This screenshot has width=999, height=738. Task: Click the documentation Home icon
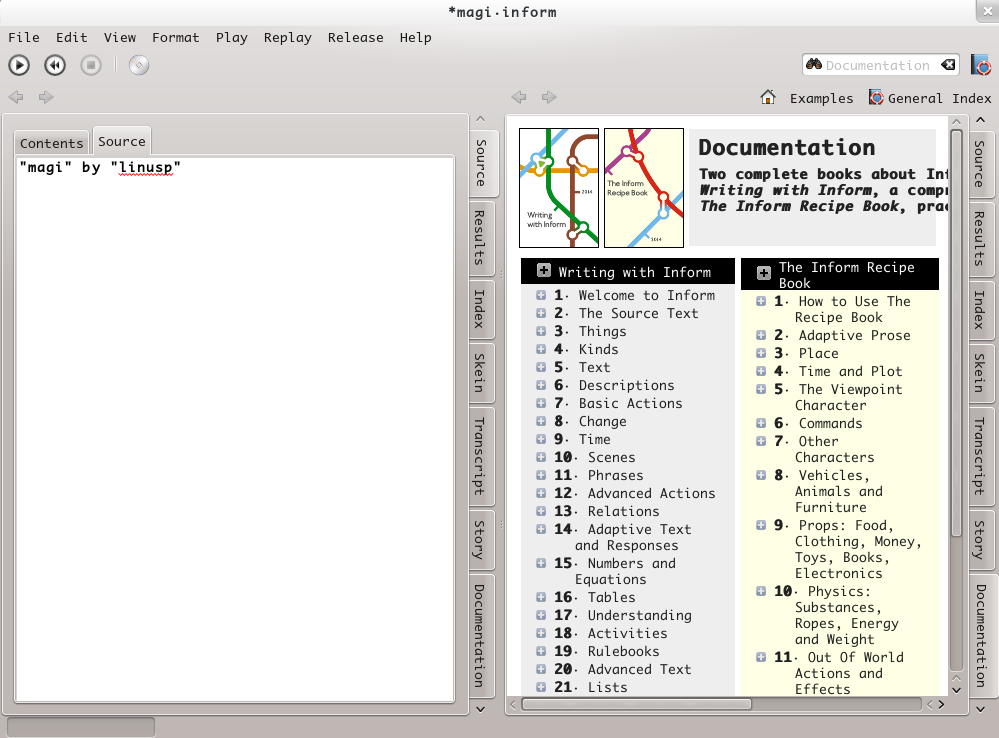768,98
